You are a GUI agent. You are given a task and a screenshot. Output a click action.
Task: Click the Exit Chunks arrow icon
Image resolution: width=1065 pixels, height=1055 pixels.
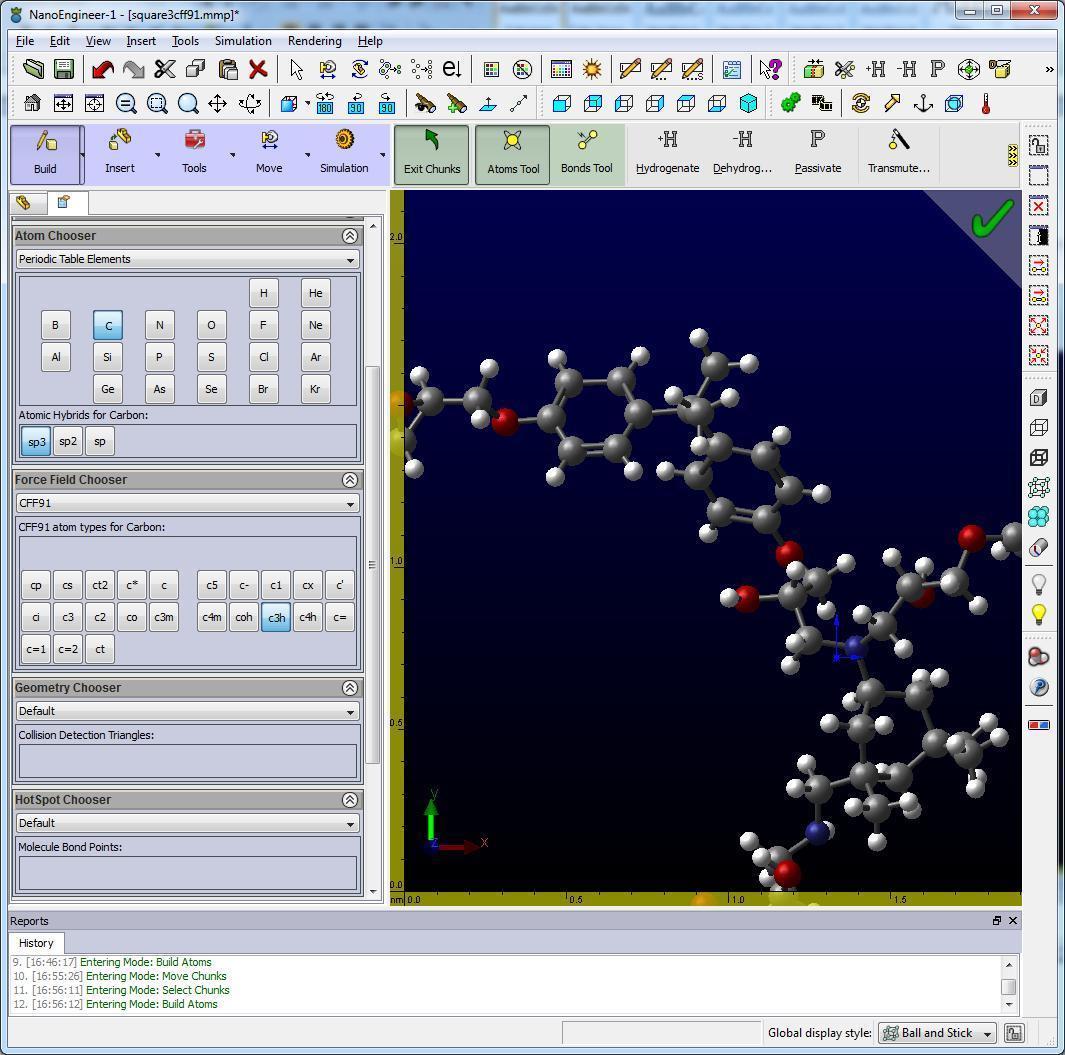click(432, 141)
